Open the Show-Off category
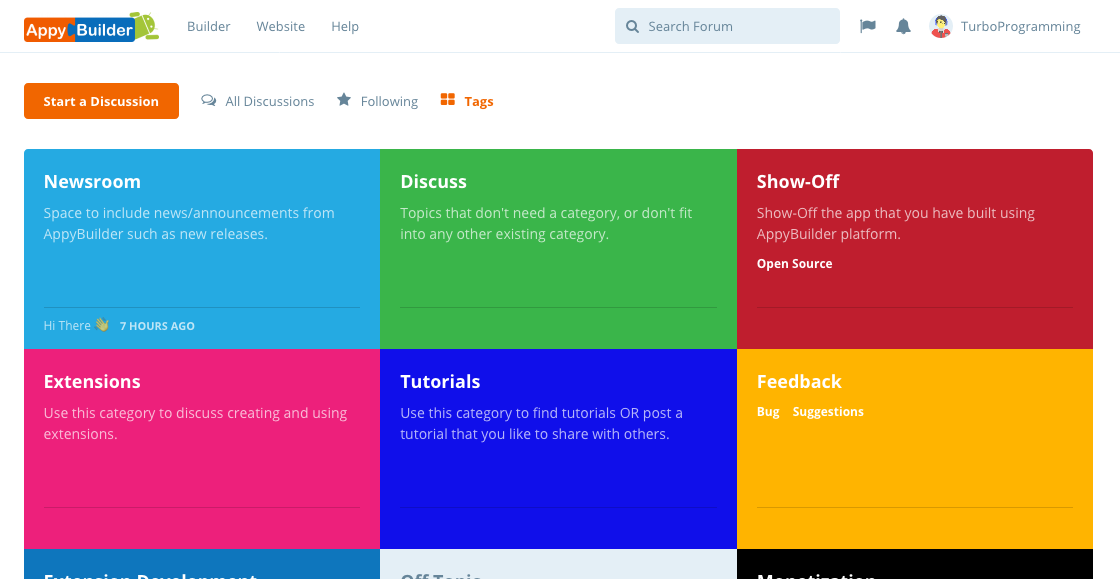This screenshot has height=579, width=1120. coord(798,181)
